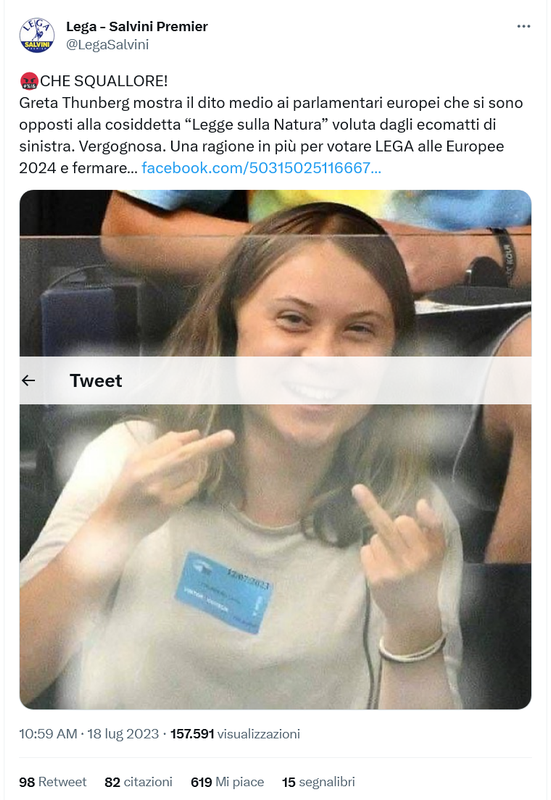Viewport: 551px width, 800px height.
Task: Click the blue visitor badge in photo
Action: 223,591
